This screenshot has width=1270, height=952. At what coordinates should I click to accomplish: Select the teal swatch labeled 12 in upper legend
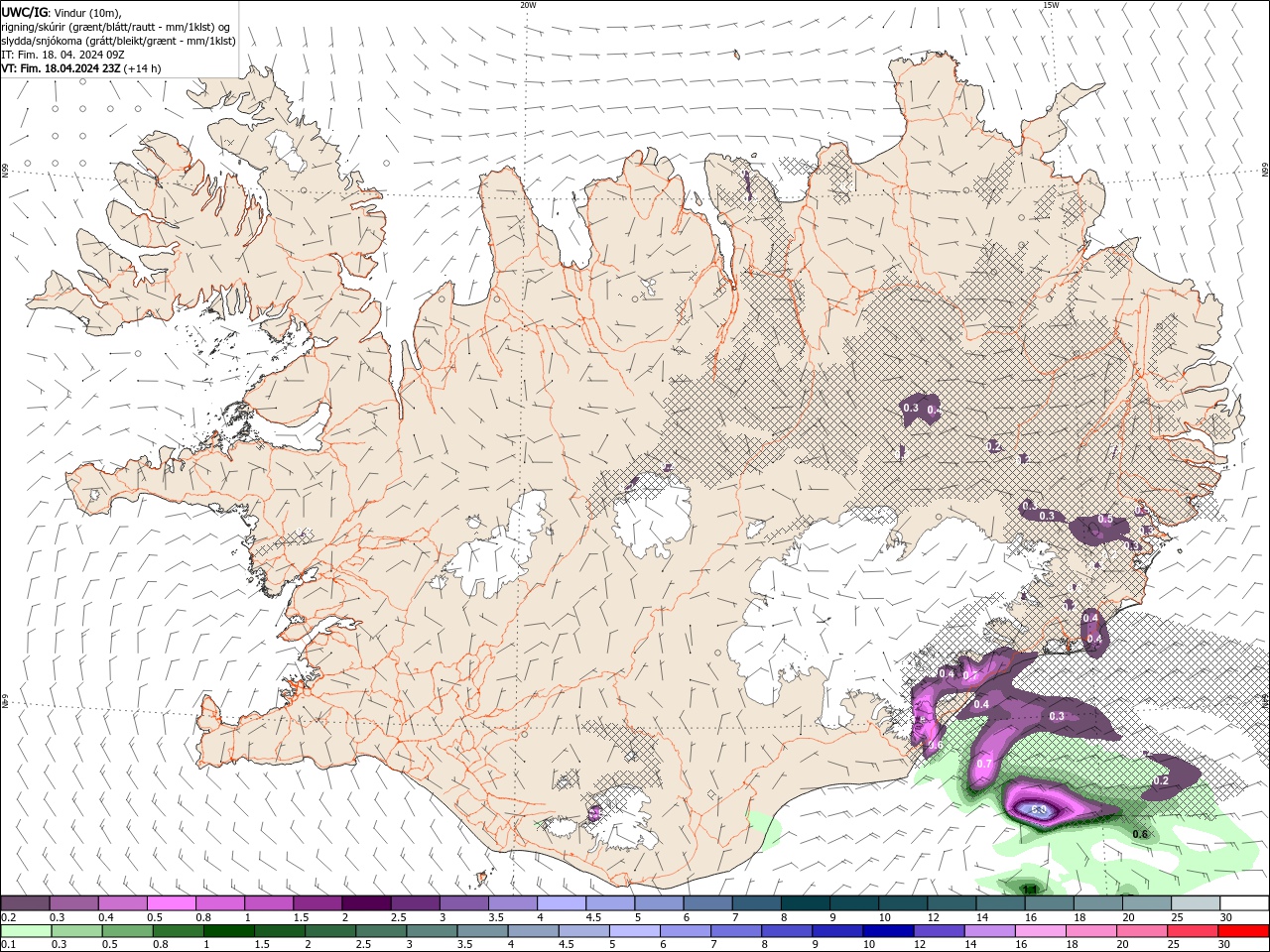point(952,903)
